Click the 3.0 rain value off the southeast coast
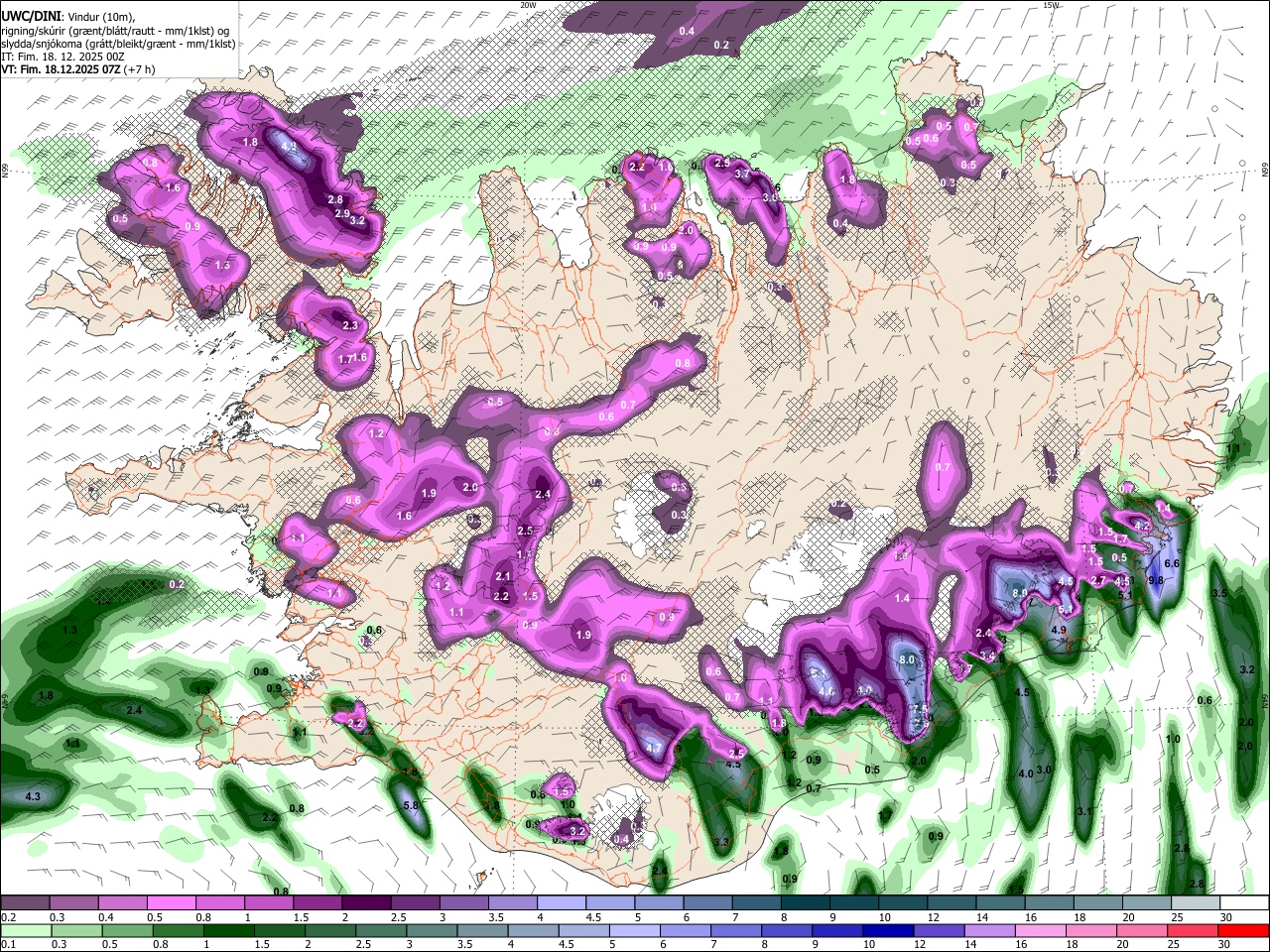The width and height of the screenshot is (1270, 952). pos(1044,771)
